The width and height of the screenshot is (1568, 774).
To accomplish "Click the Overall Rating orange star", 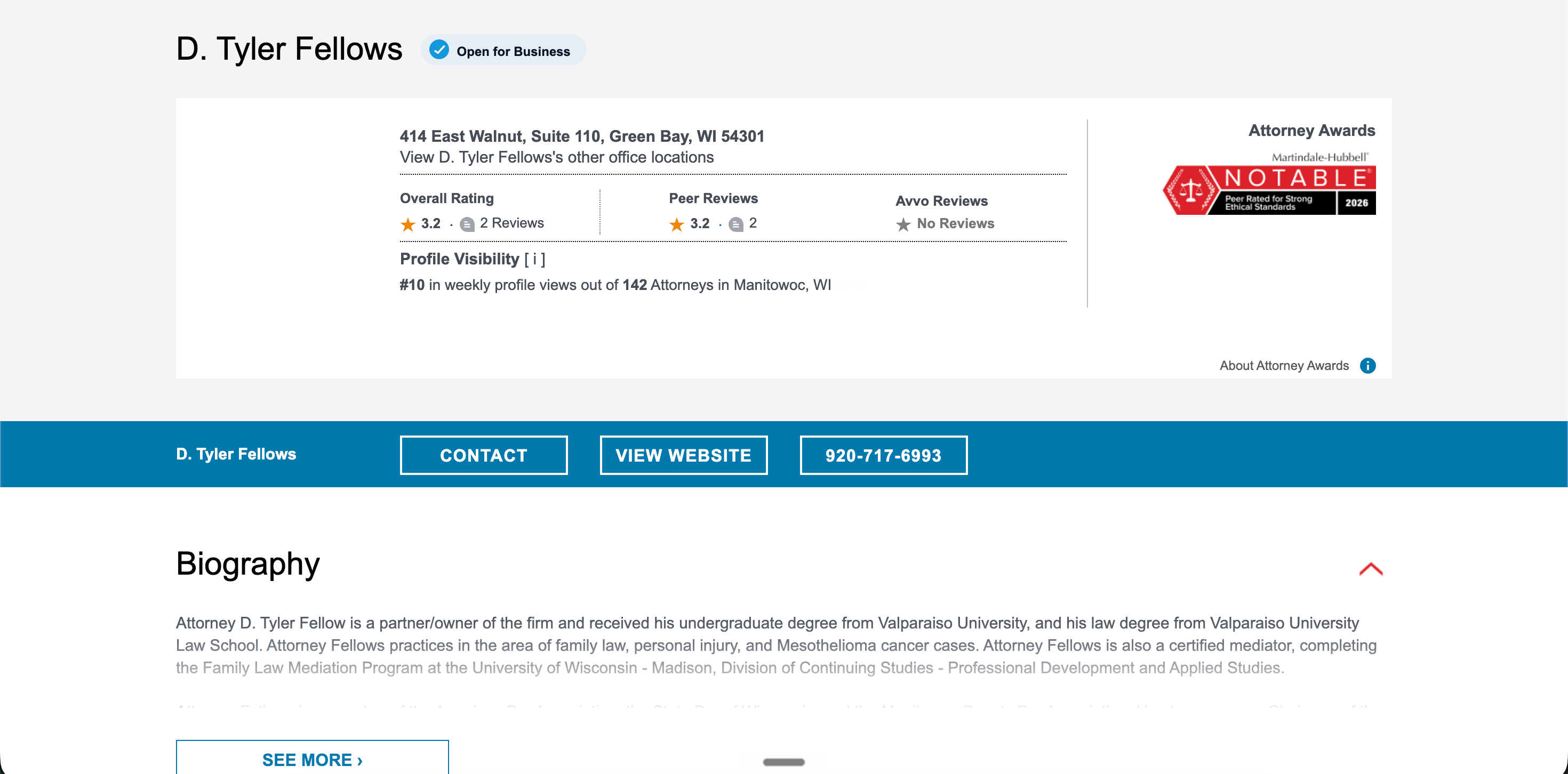I will point(408,224).
